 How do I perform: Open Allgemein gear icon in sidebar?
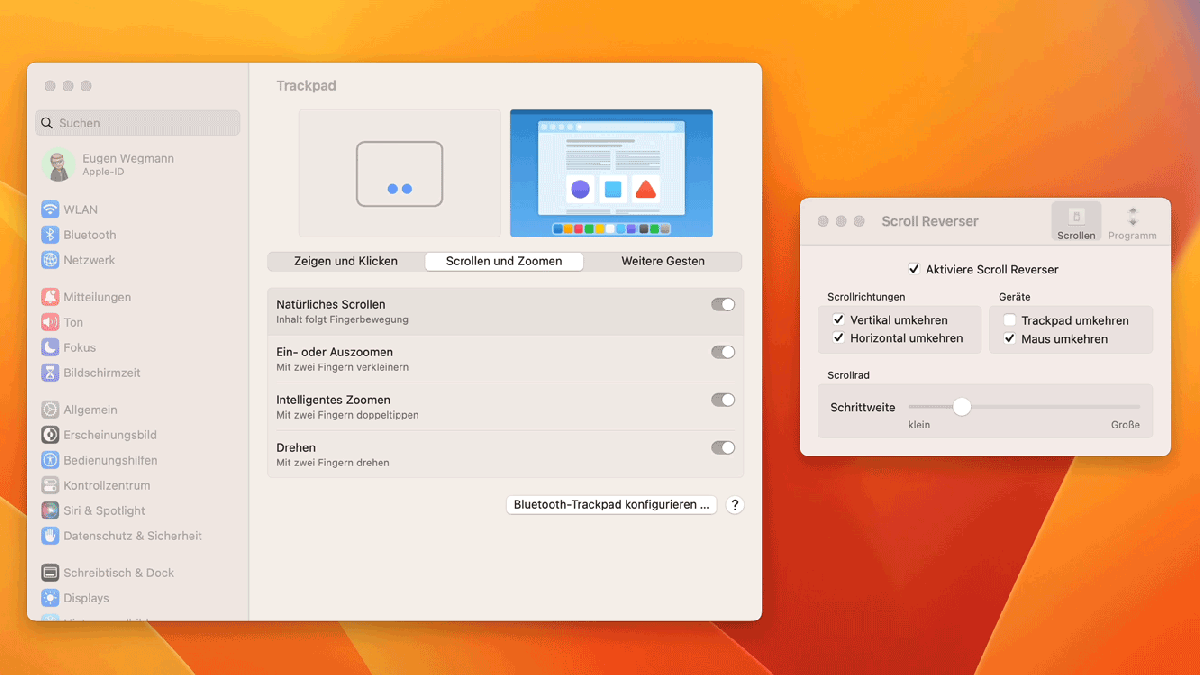[x=50, y=410]
